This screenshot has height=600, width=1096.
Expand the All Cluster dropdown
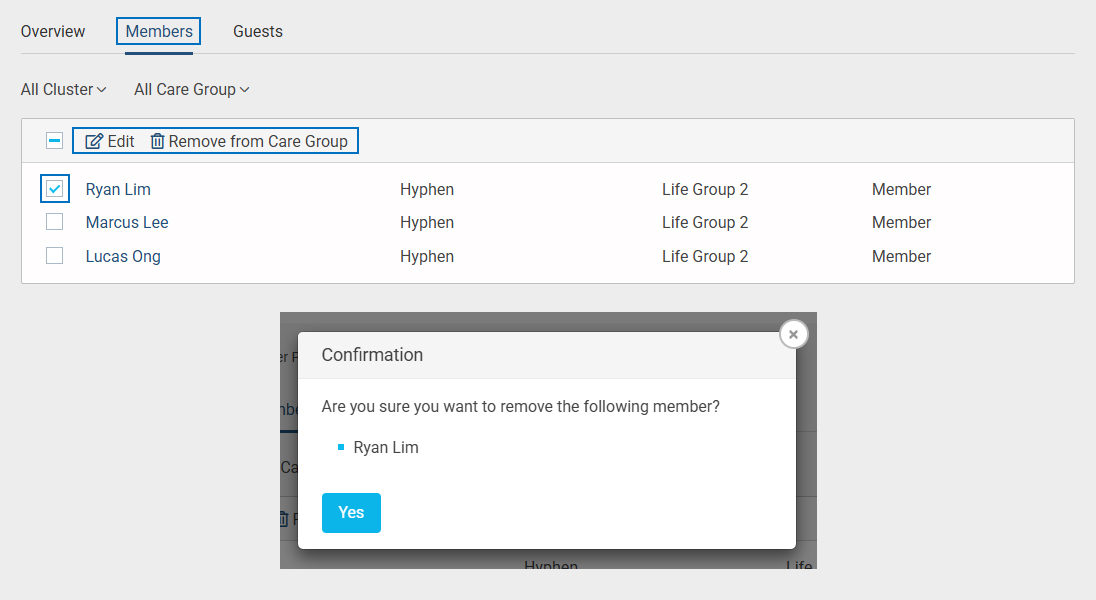(63, 89)
